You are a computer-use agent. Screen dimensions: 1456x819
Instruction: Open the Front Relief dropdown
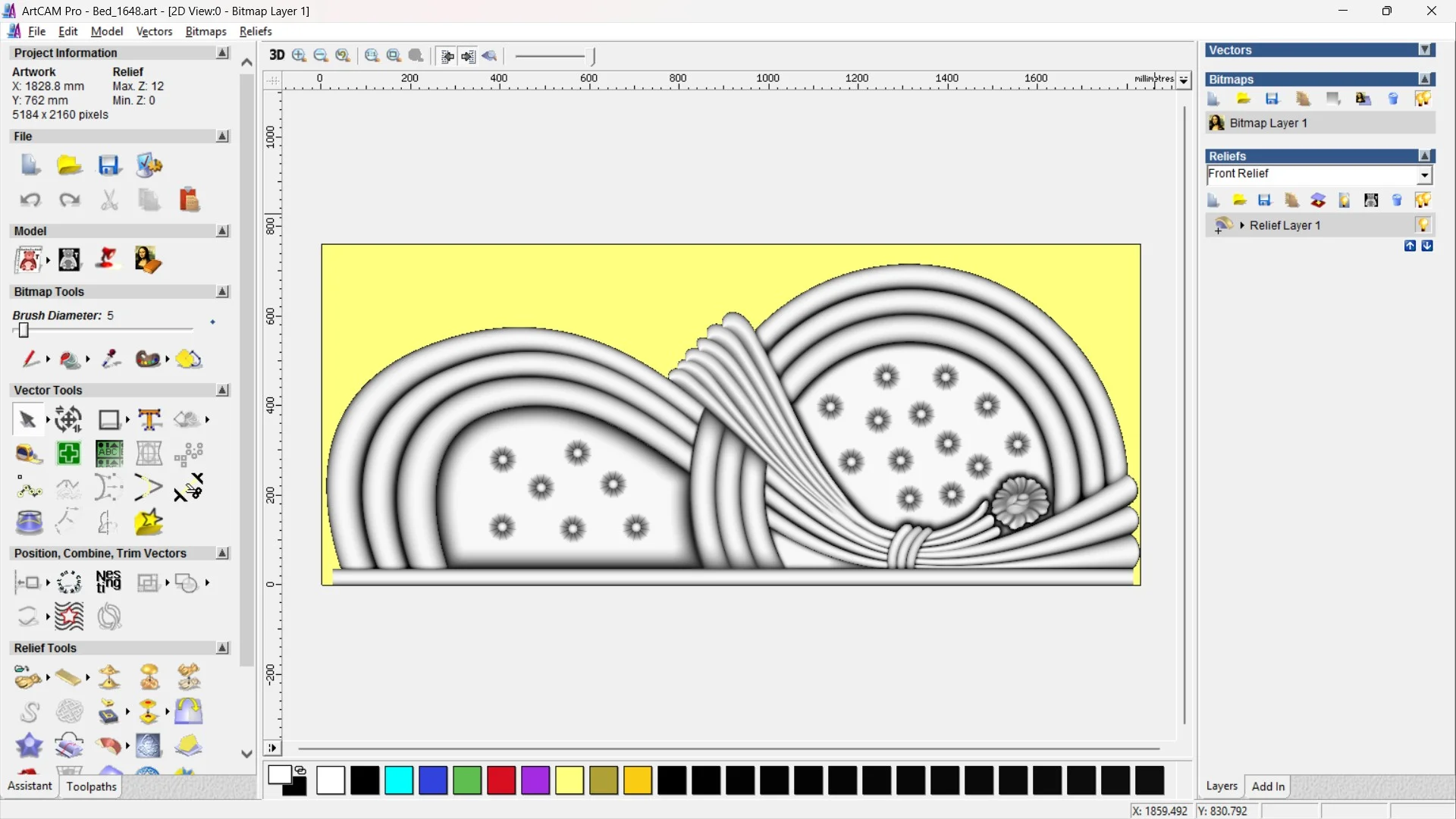(1424, 175)
